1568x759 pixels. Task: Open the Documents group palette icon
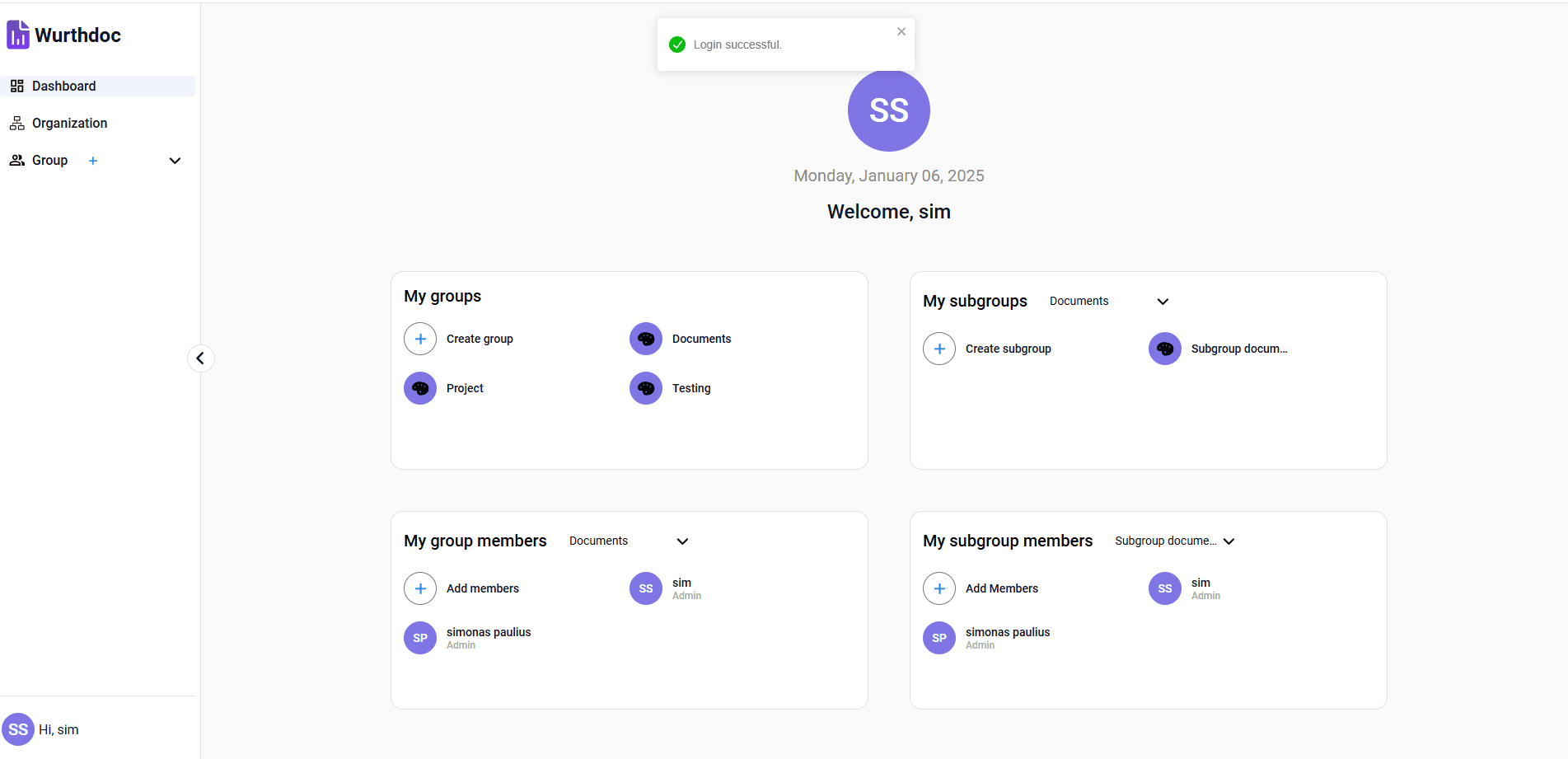tap(646, 339)
